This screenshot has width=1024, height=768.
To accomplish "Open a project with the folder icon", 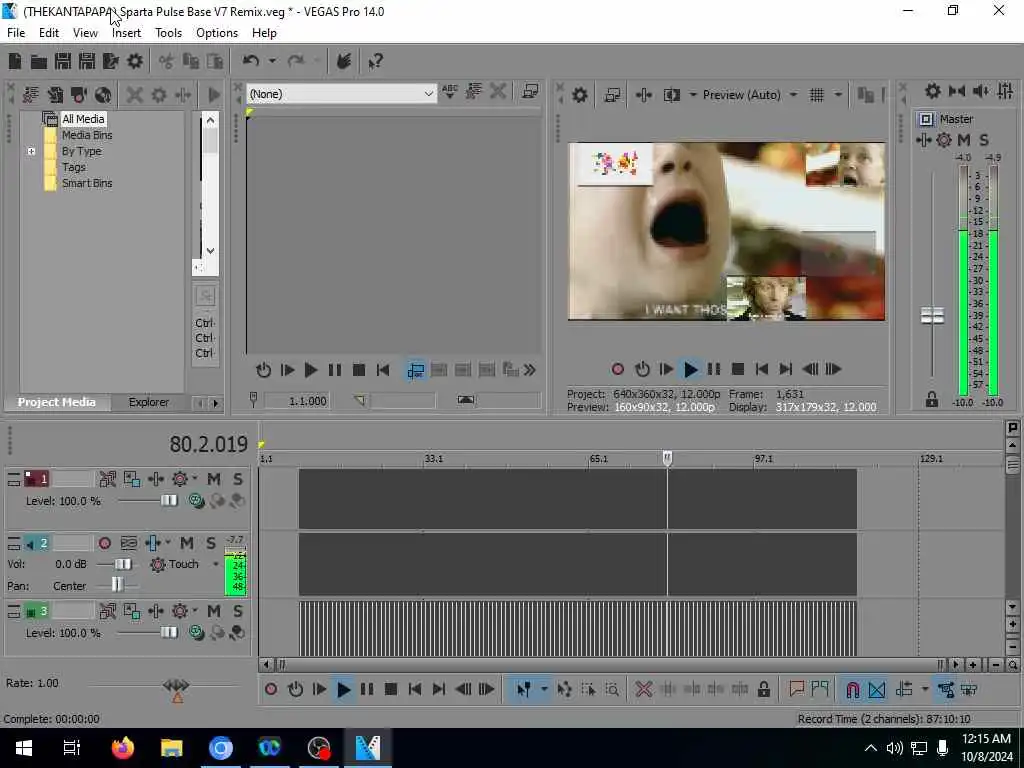I will point(39,61).
